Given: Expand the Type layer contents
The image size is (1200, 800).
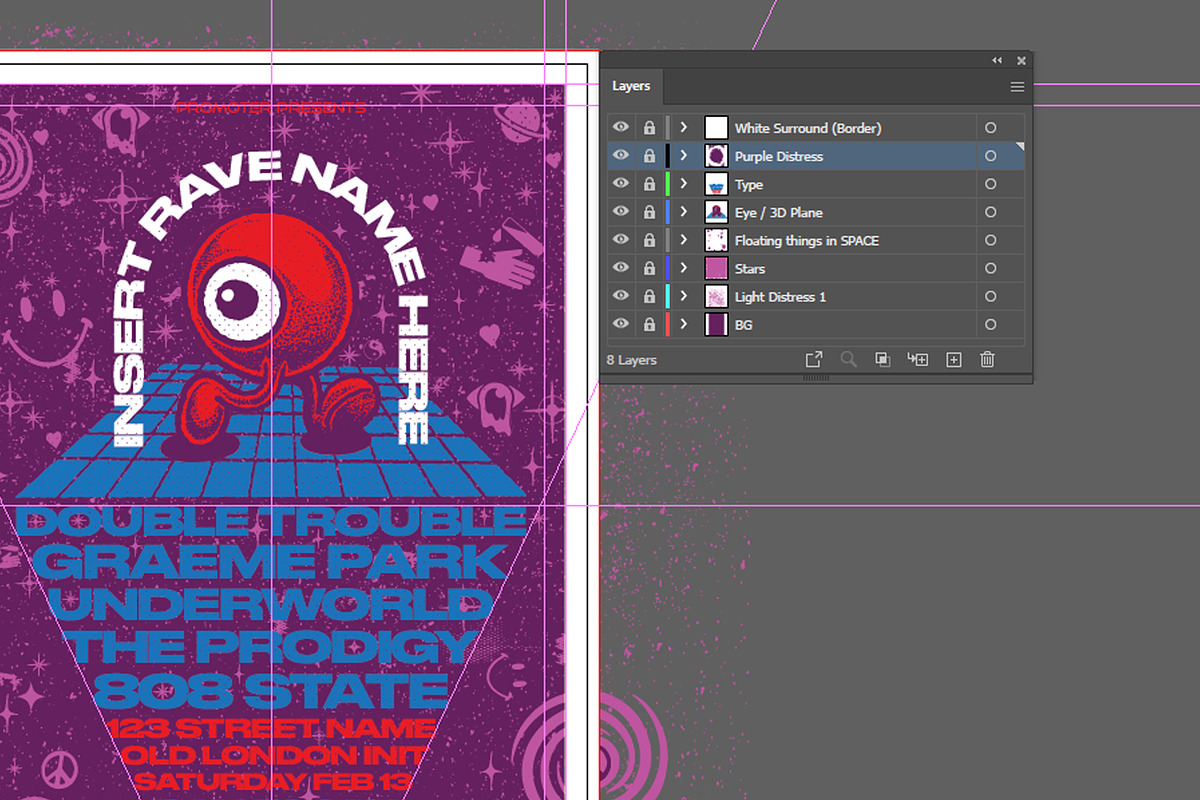Looking at the screenshot, I should [683, 183].
